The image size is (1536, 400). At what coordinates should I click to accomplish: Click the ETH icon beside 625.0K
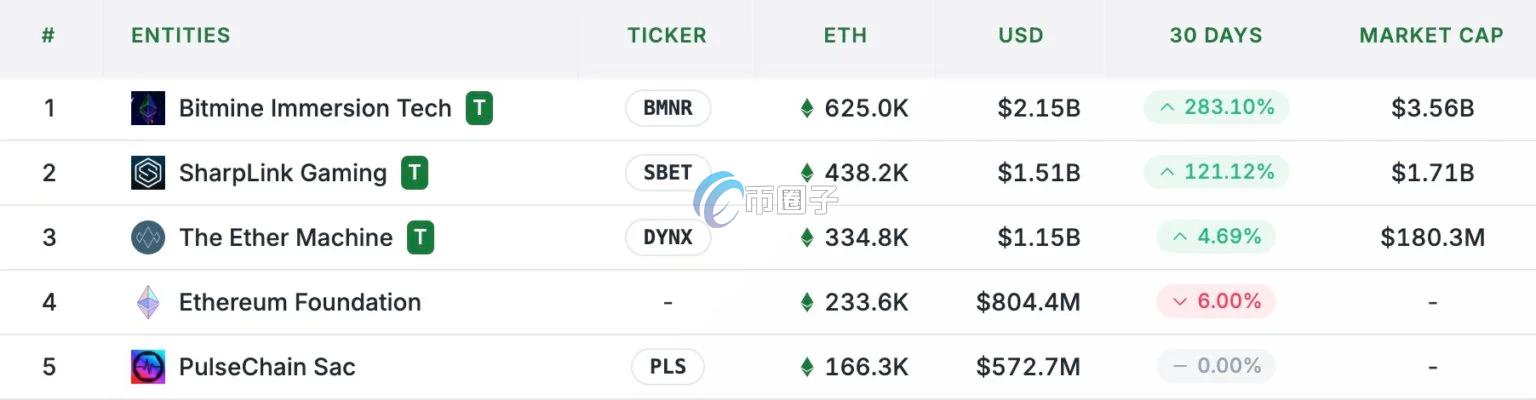807,108
